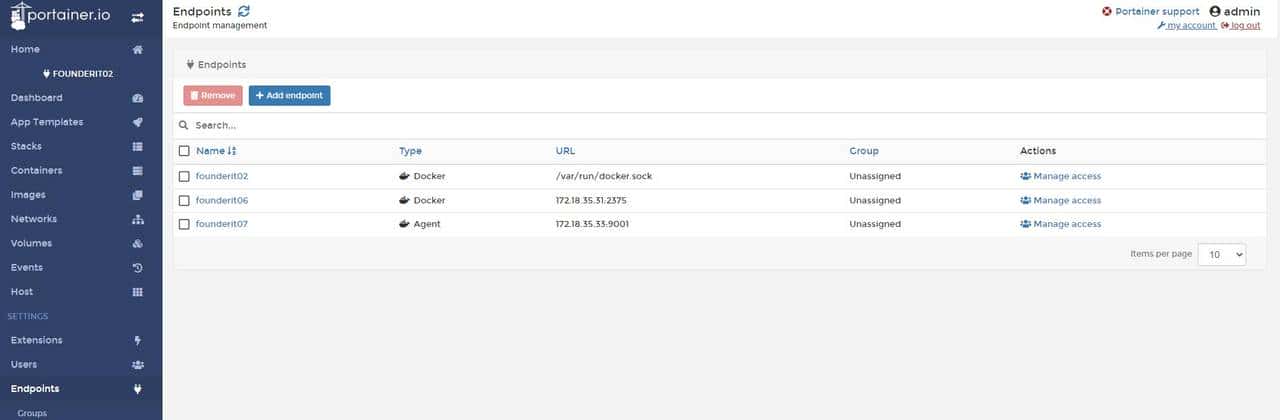Click the Extensions bolt icon
1280x420 pixels.
[138, 341]
